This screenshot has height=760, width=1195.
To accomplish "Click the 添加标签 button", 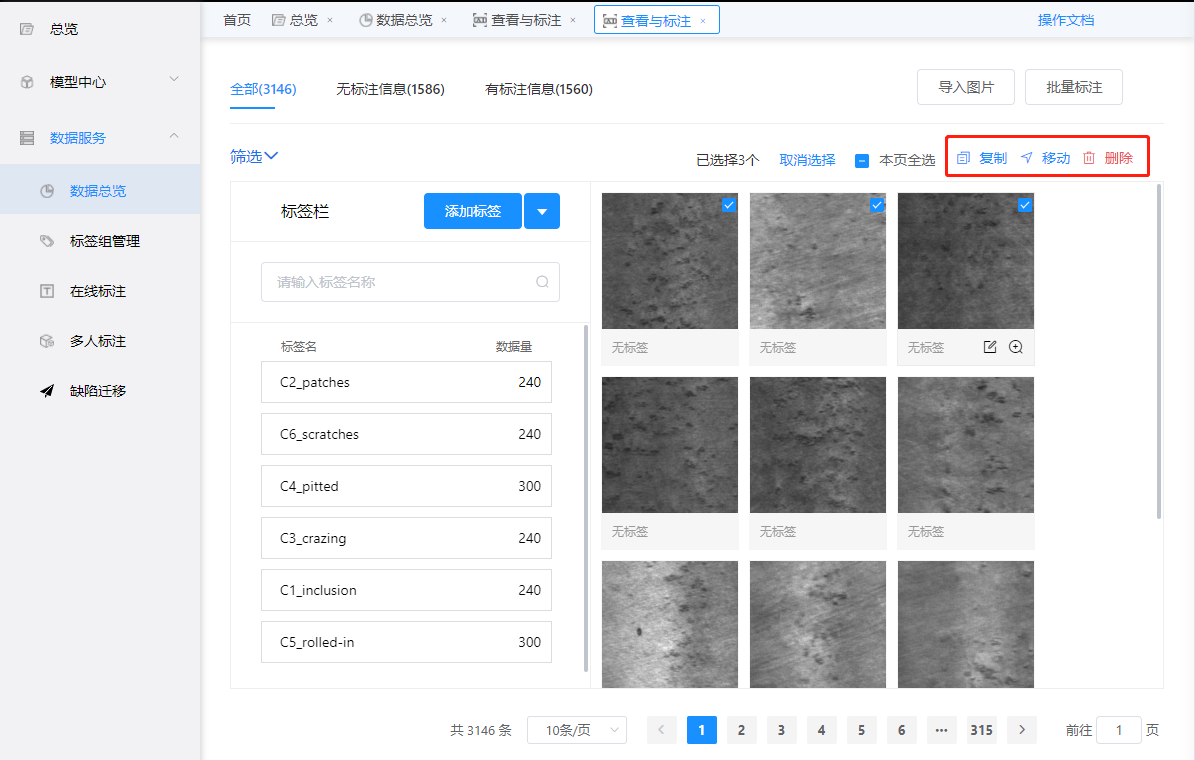I will coord(473,211).
